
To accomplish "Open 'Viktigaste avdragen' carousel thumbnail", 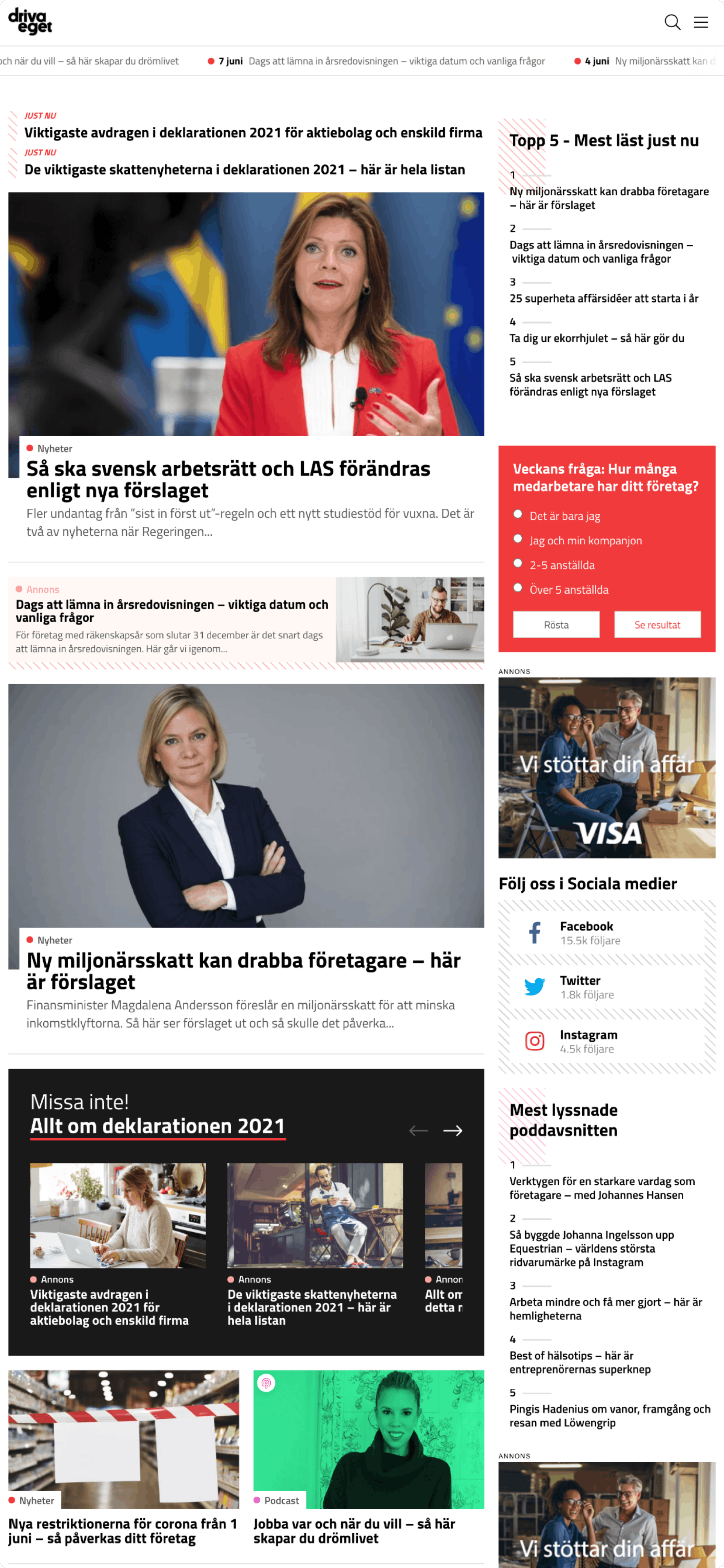I will point(118,1216).
